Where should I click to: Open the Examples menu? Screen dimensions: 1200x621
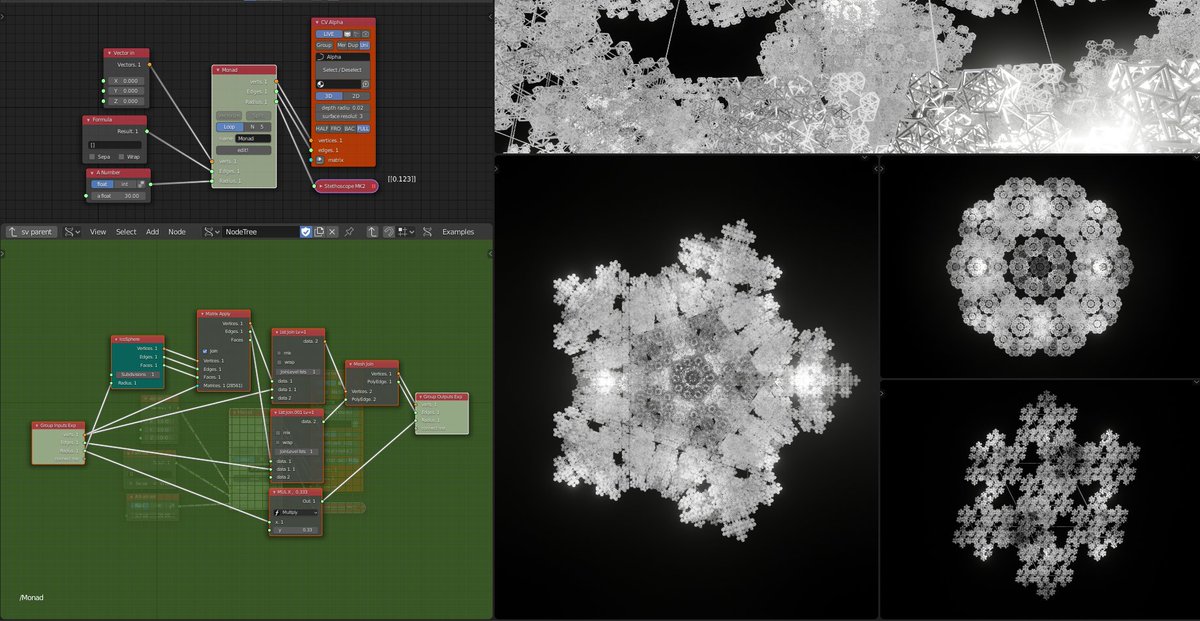pos(458,231)
